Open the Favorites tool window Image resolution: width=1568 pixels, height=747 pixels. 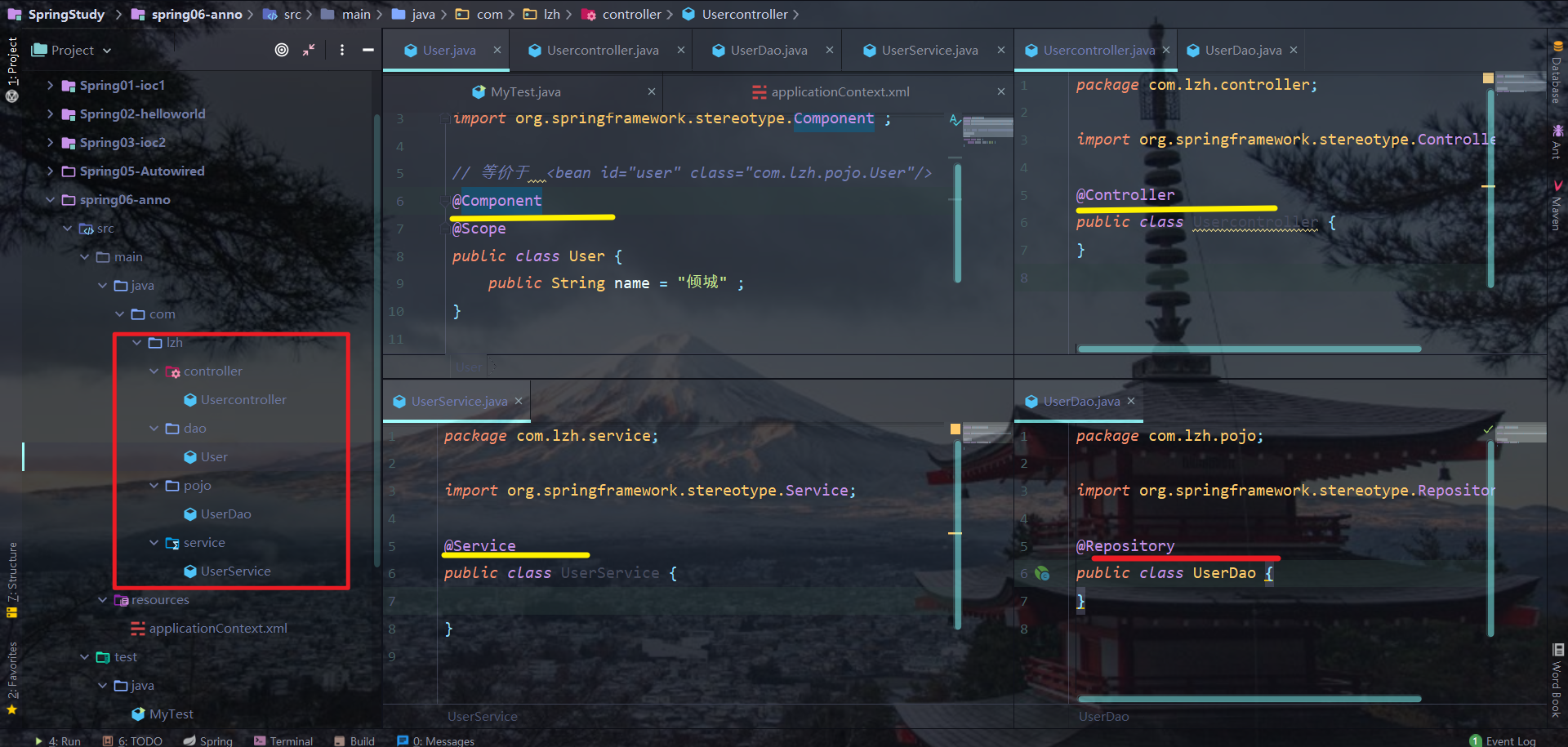pyautogui.click(x=11, y=678)
